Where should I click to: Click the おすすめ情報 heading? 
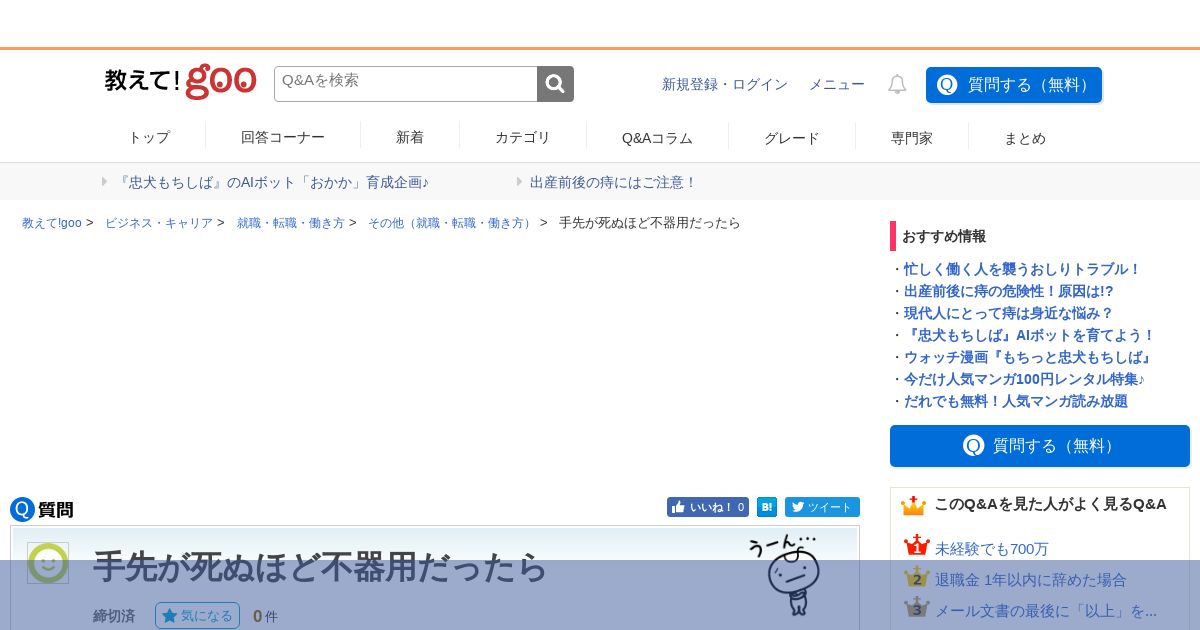944,236
